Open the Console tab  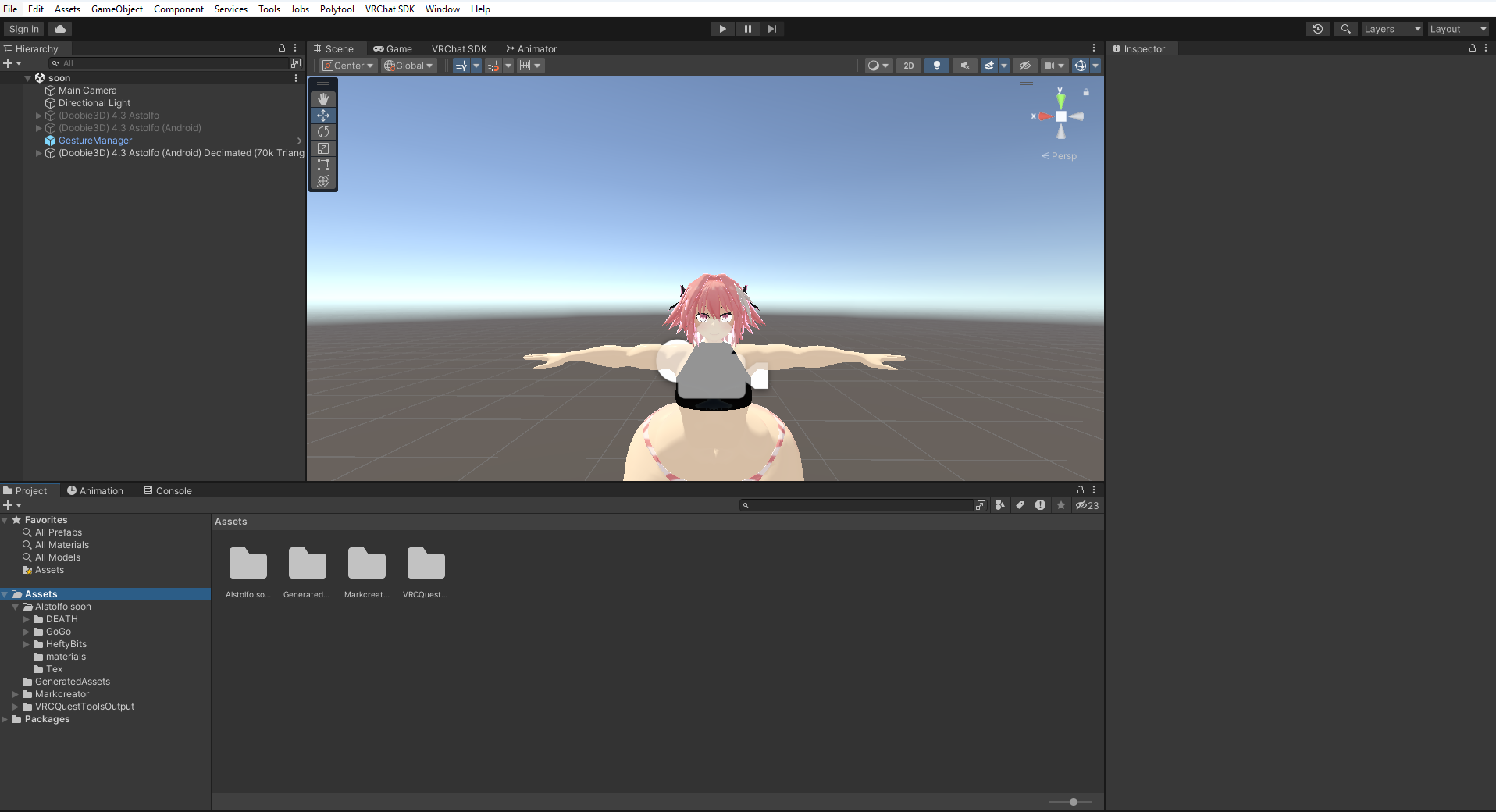168,490
